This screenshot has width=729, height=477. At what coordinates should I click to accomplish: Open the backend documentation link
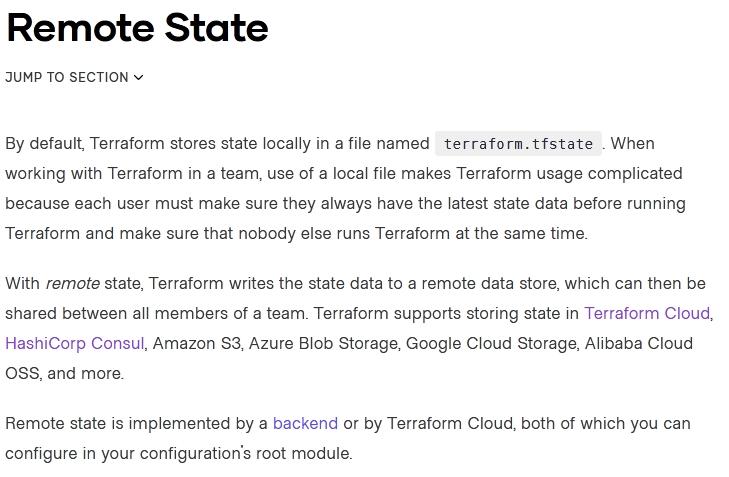click(x=305, y=423)
